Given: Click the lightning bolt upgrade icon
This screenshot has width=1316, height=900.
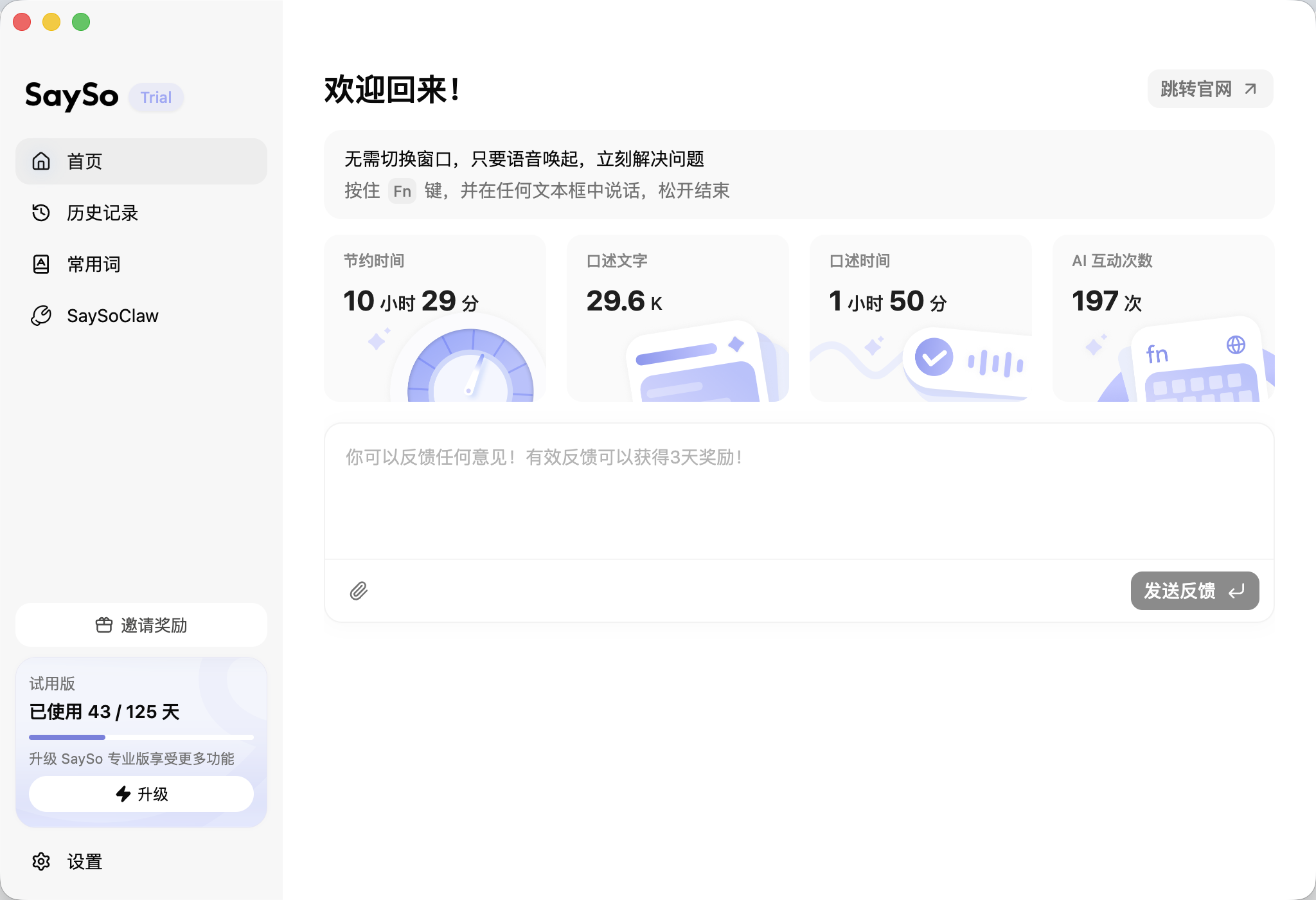Looking at the screenshot, I should [x=123, y=794].
